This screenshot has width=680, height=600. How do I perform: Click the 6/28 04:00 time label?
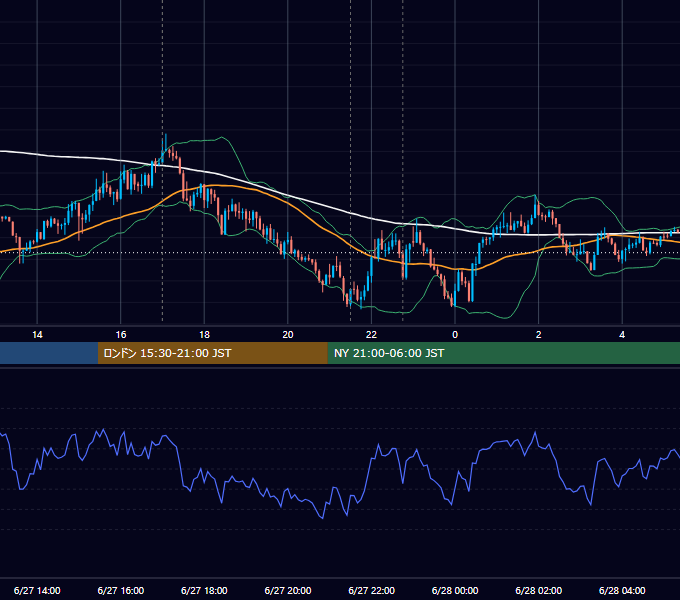click(622, 590)
